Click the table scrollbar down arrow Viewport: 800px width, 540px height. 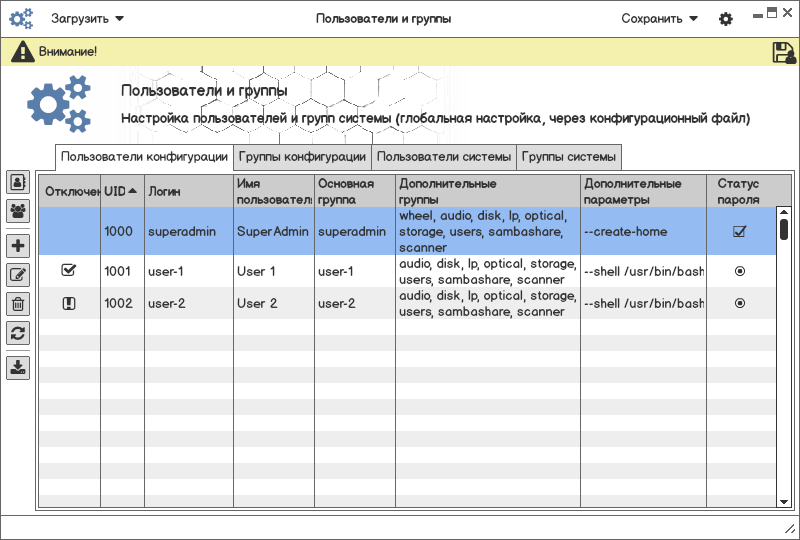click(784, 502)
